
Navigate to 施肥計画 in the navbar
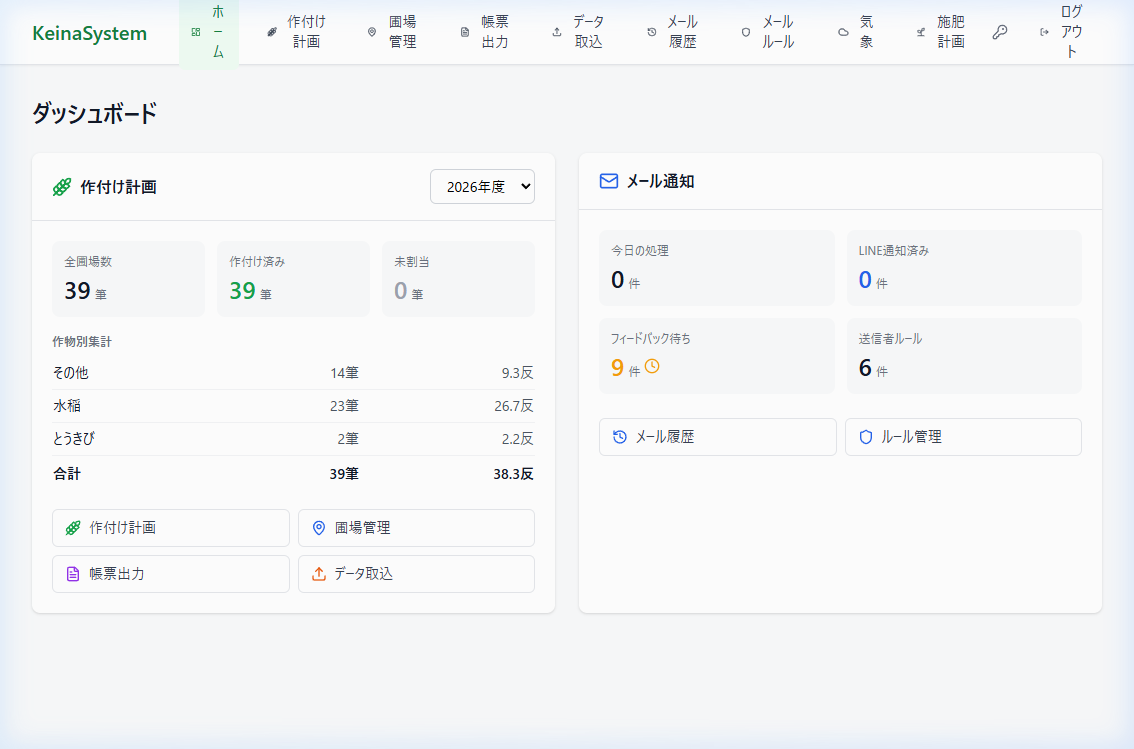click(941, 32)
